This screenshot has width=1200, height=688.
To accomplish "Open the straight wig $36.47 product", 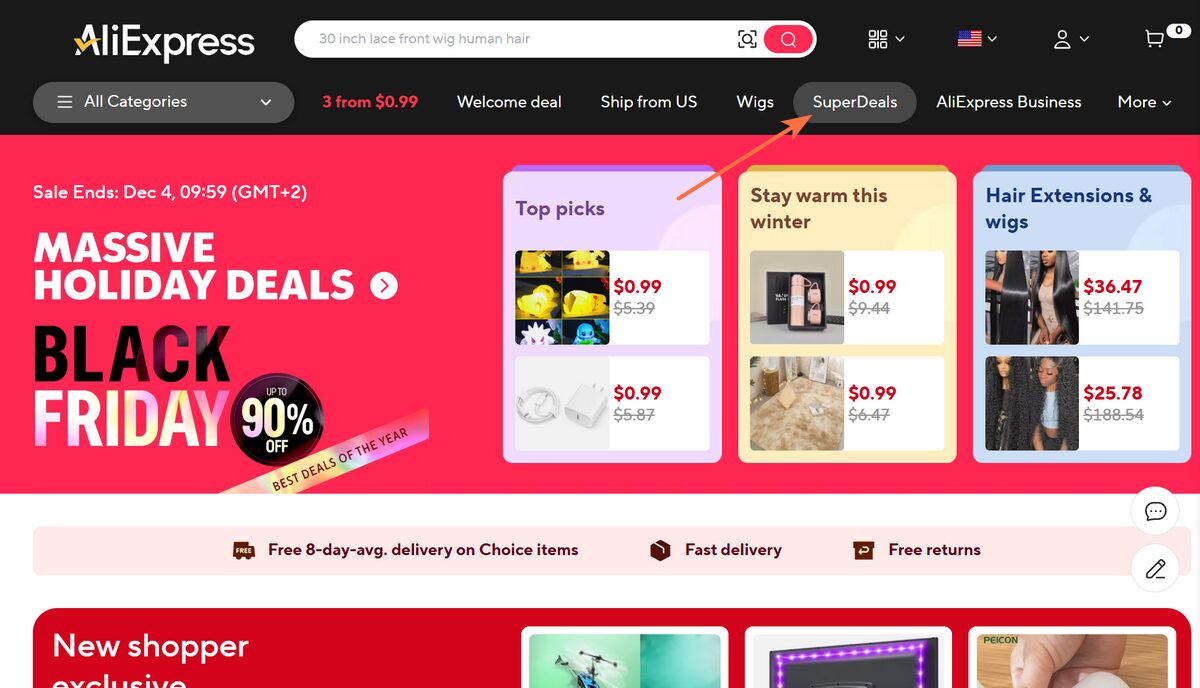I will (1082, 297).
